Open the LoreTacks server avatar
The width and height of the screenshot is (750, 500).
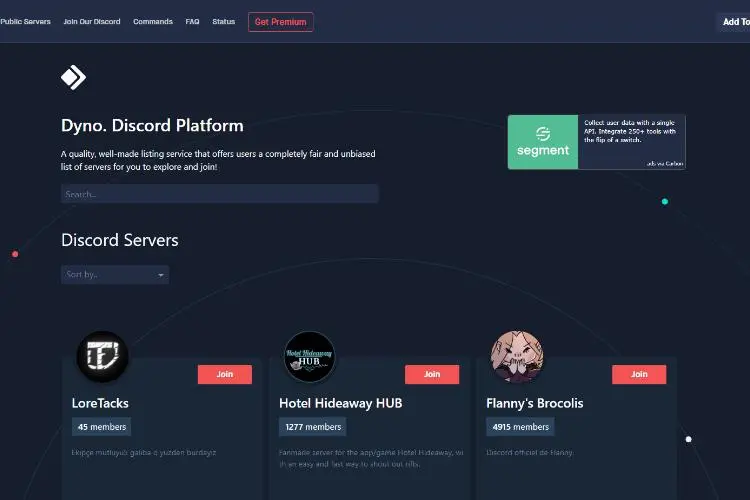click(x=102, y=356)
